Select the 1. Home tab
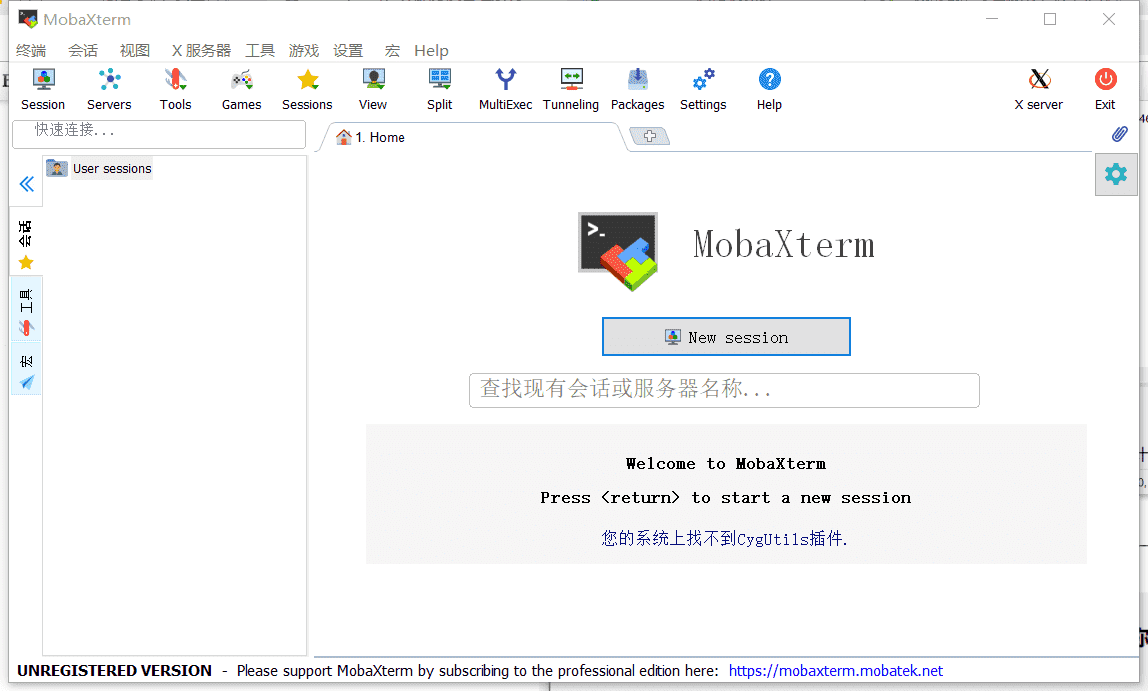Image resolution: width=1148 pixels, height=691 pixels. pos(472,138)
